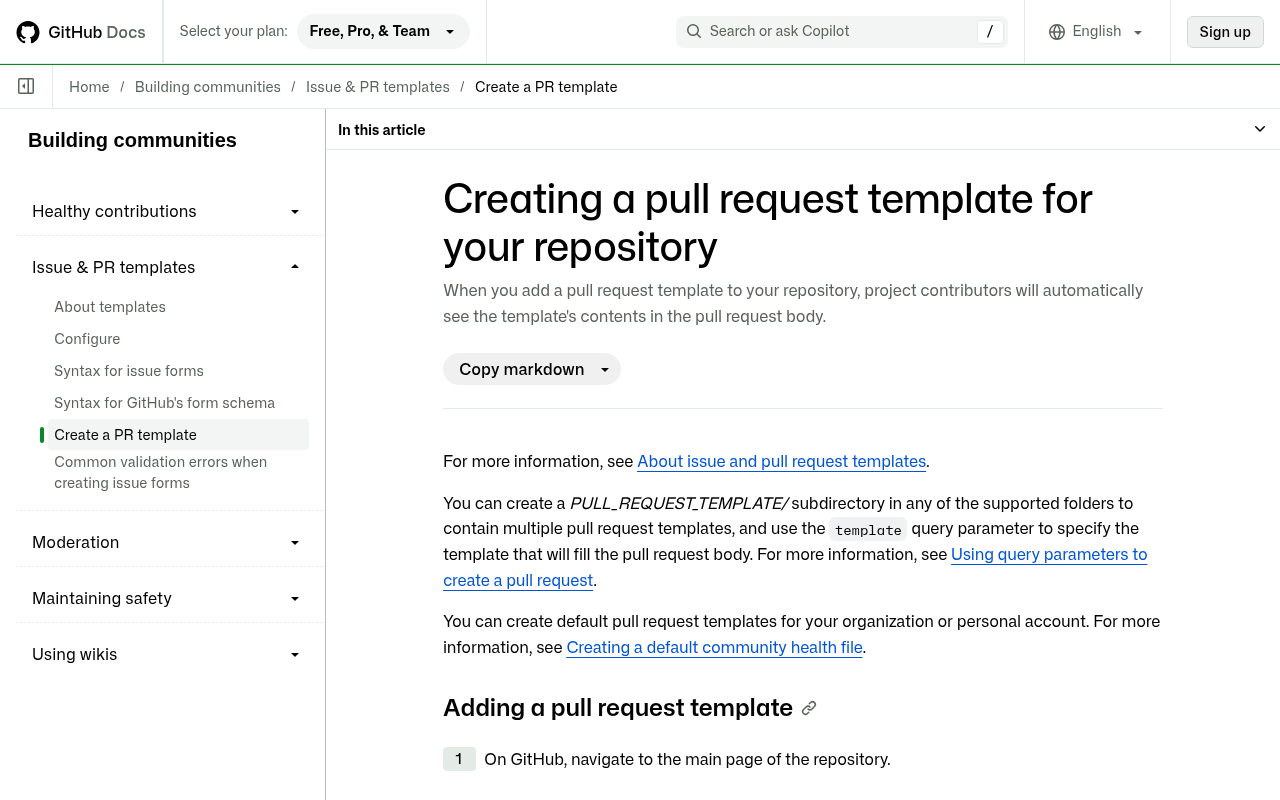The height and width of the screenshot is (800, 1280).
Task: Click the Building communities sidebar heading
Action: 132,140
